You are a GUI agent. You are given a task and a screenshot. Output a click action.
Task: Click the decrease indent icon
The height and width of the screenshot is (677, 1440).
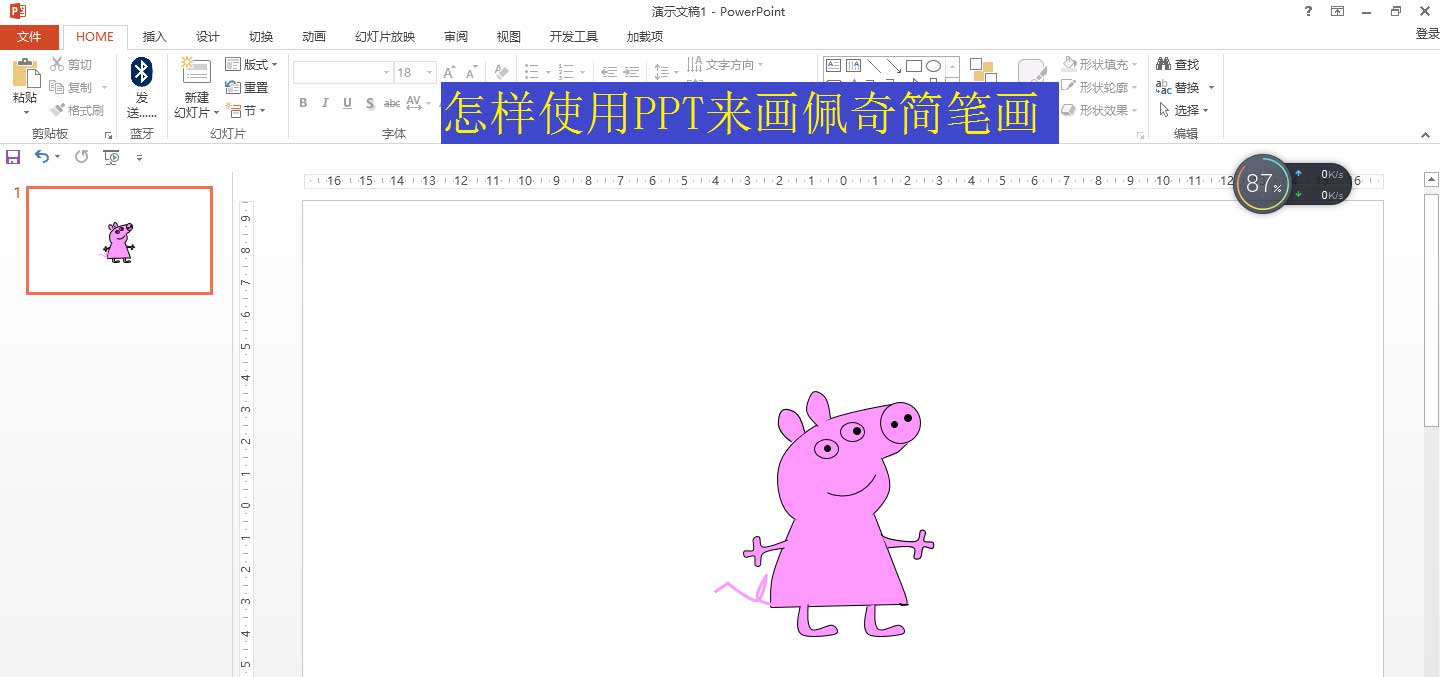pyautogui.click(x=609, y=72)
